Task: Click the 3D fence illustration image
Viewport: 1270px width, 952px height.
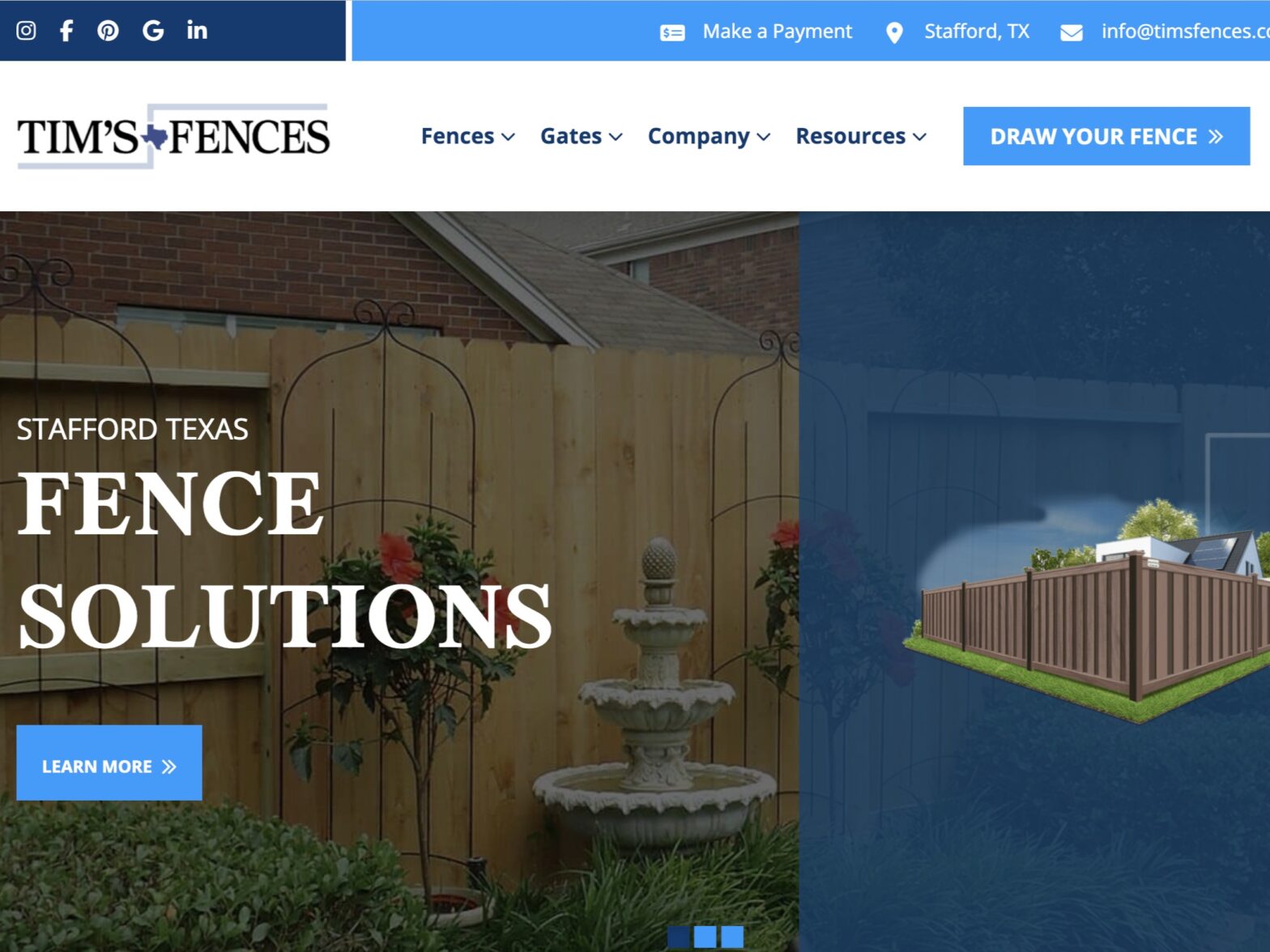Action: pos(1085,611)
